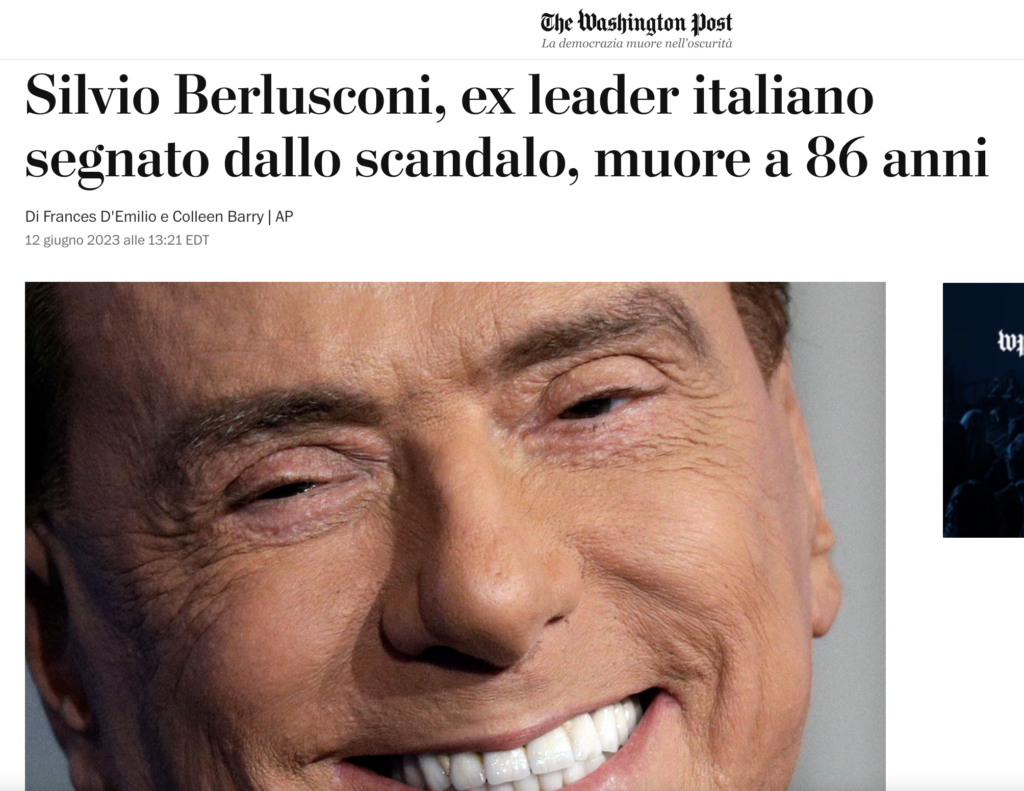
Task: Open author Frances D'Emilio's page
Action: (x=99, y=216)
